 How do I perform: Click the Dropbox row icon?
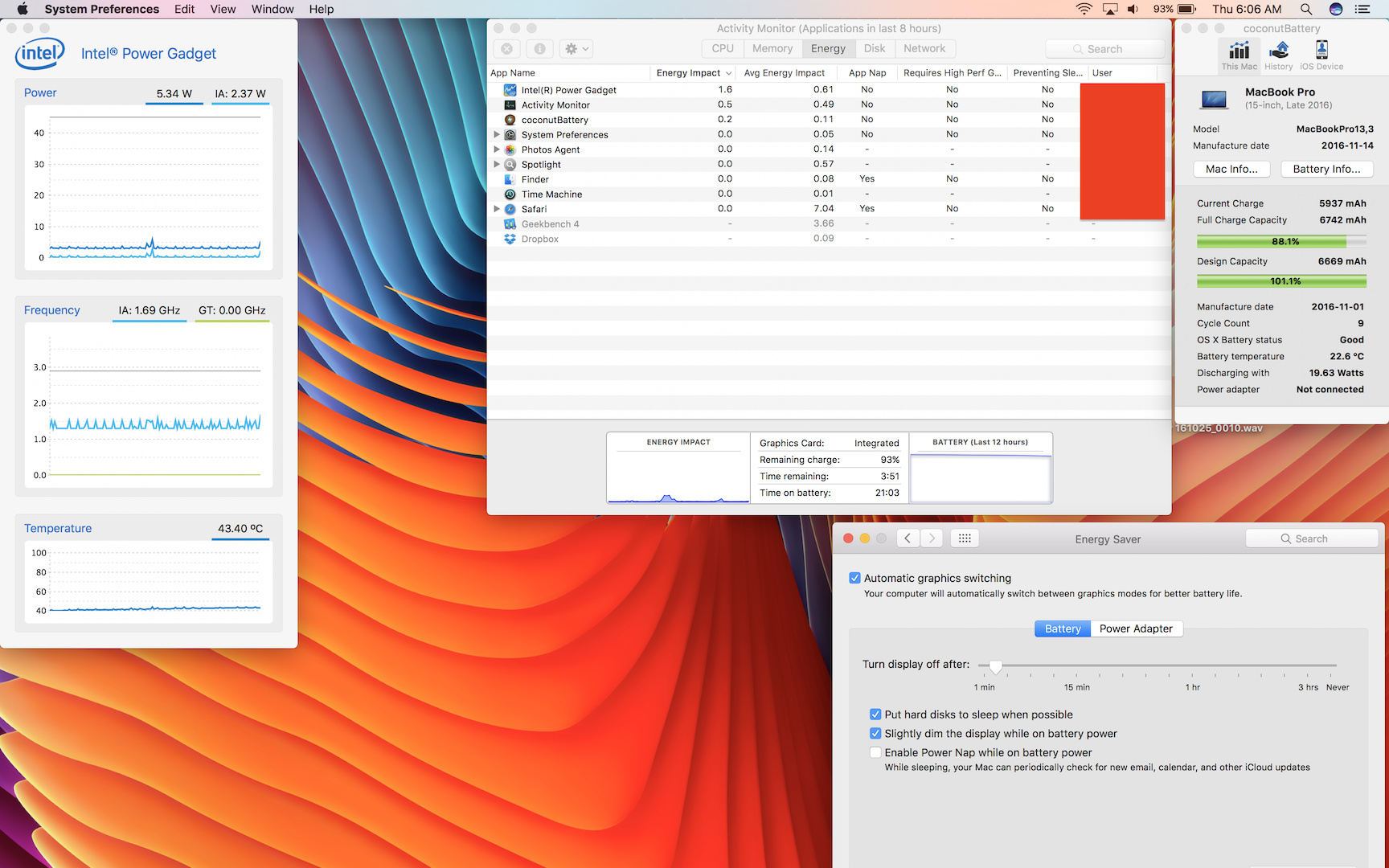coord(510,239)
